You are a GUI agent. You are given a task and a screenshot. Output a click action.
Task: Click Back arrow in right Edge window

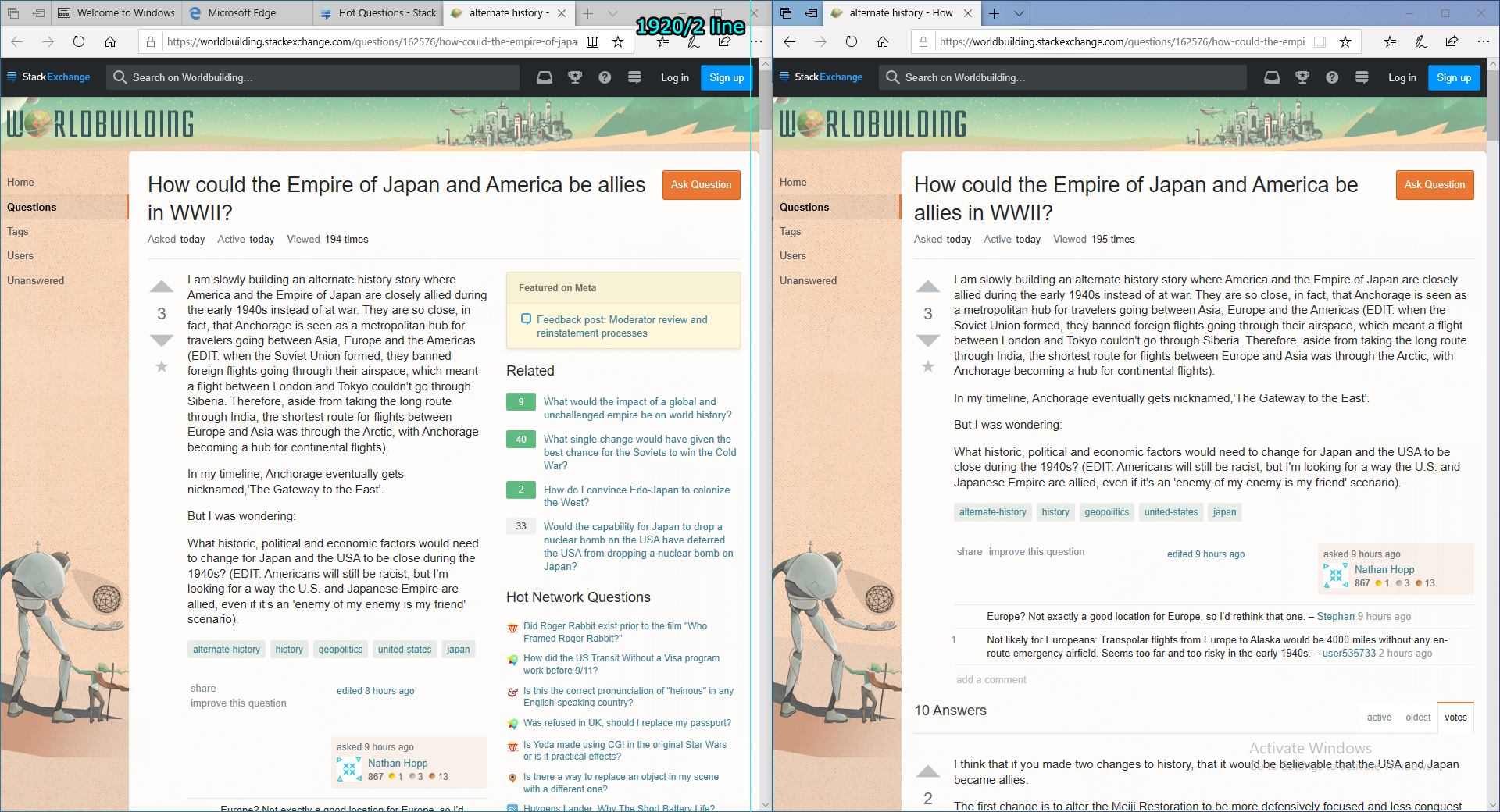click(x=790, y=41)
